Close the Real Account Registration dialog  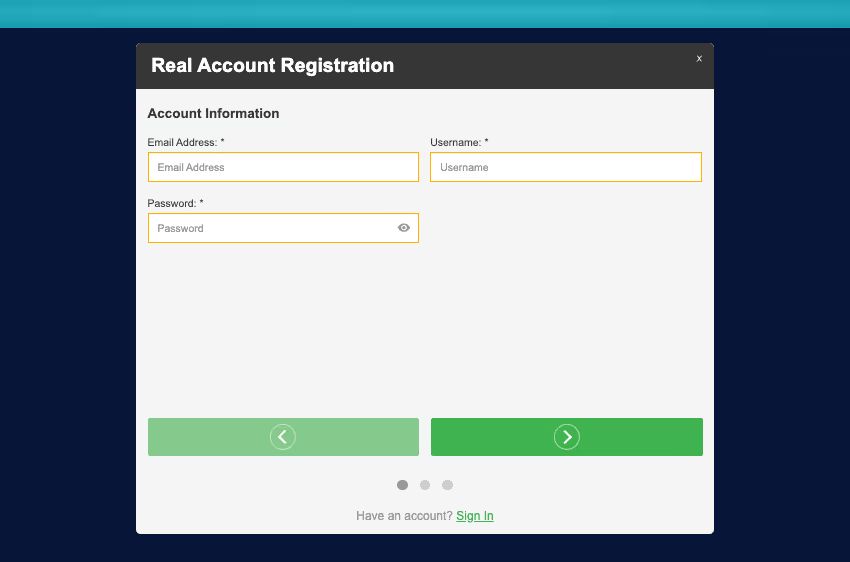tap(699, 59)
